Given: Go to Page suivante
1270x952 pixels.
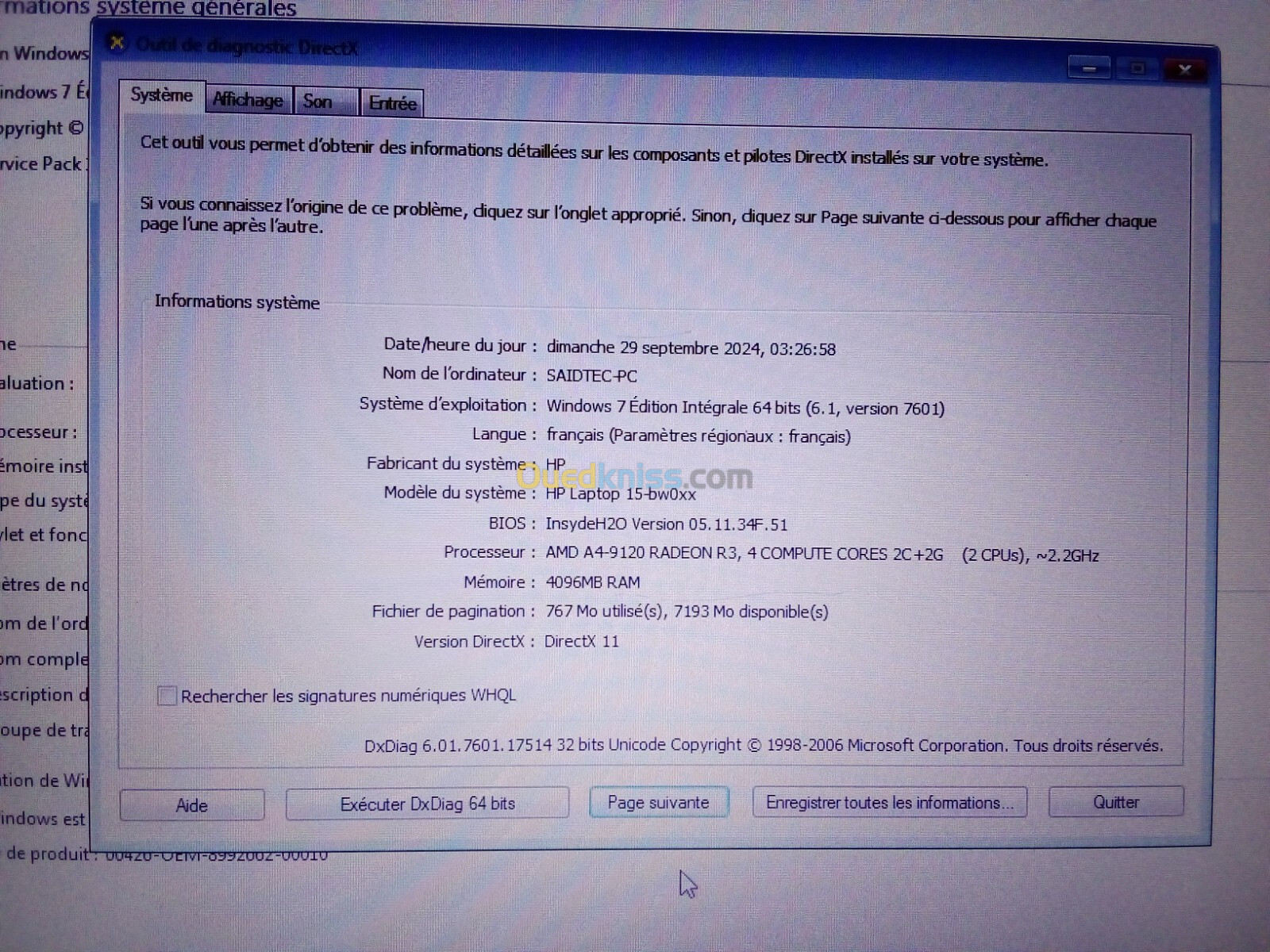Looking at the screenshot, I should pyautogui.click(x=659, y=802).
